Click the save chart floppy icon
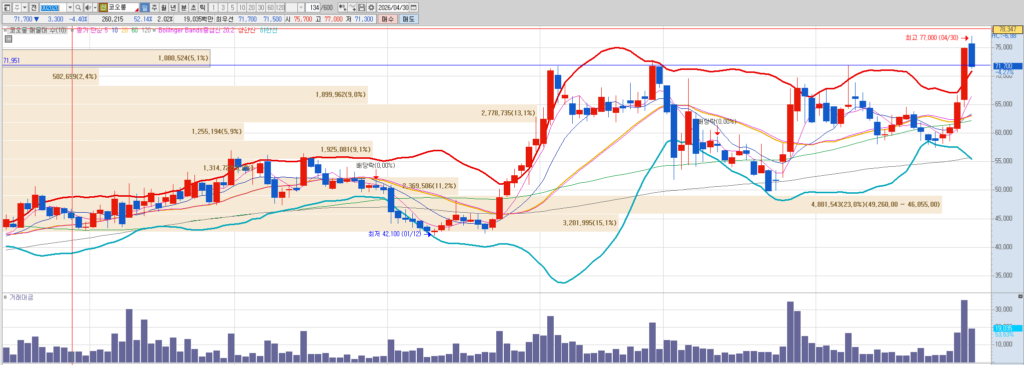 pos(362,7)
